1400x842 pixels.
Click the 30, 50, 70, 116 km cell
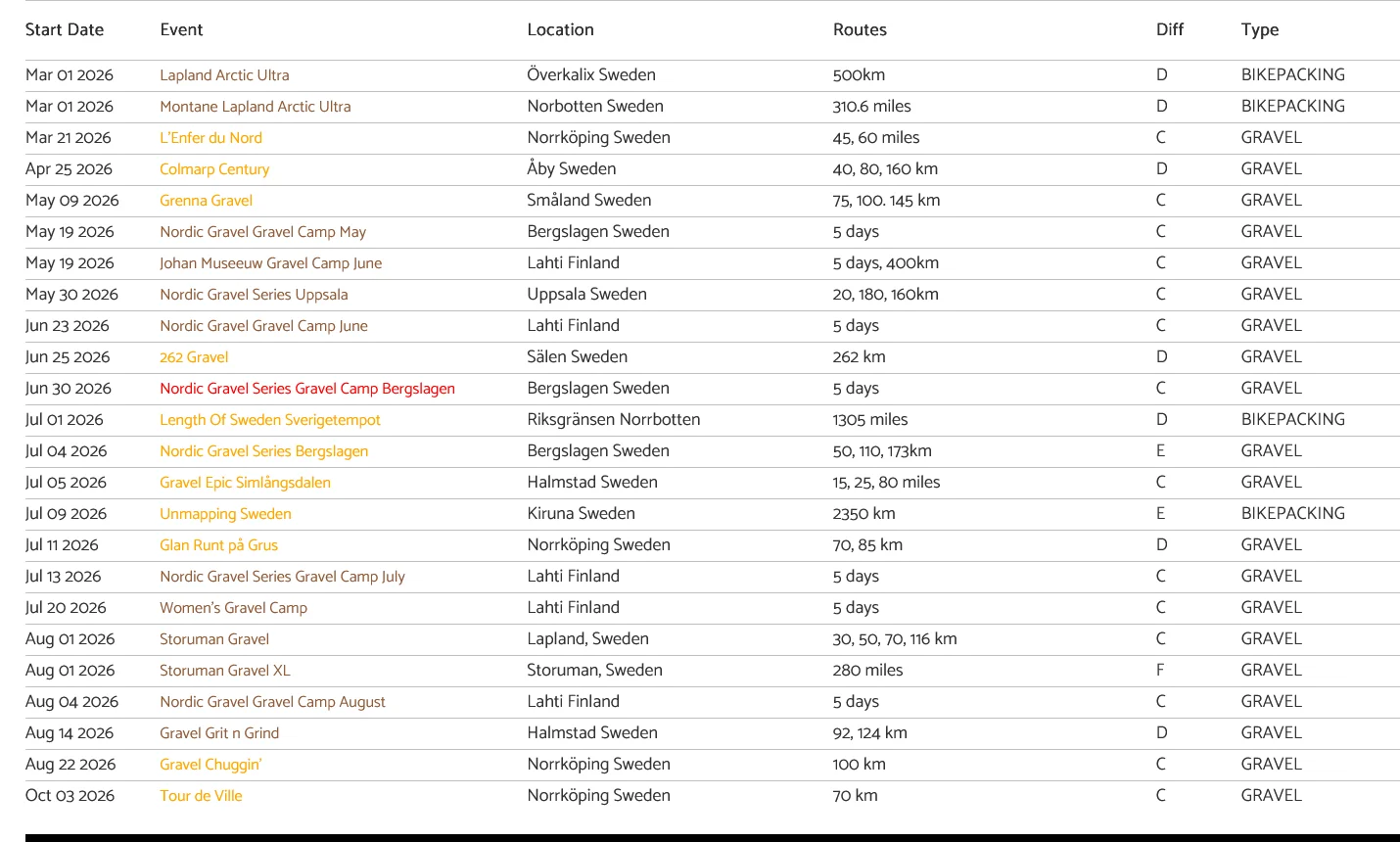point(895,639)
